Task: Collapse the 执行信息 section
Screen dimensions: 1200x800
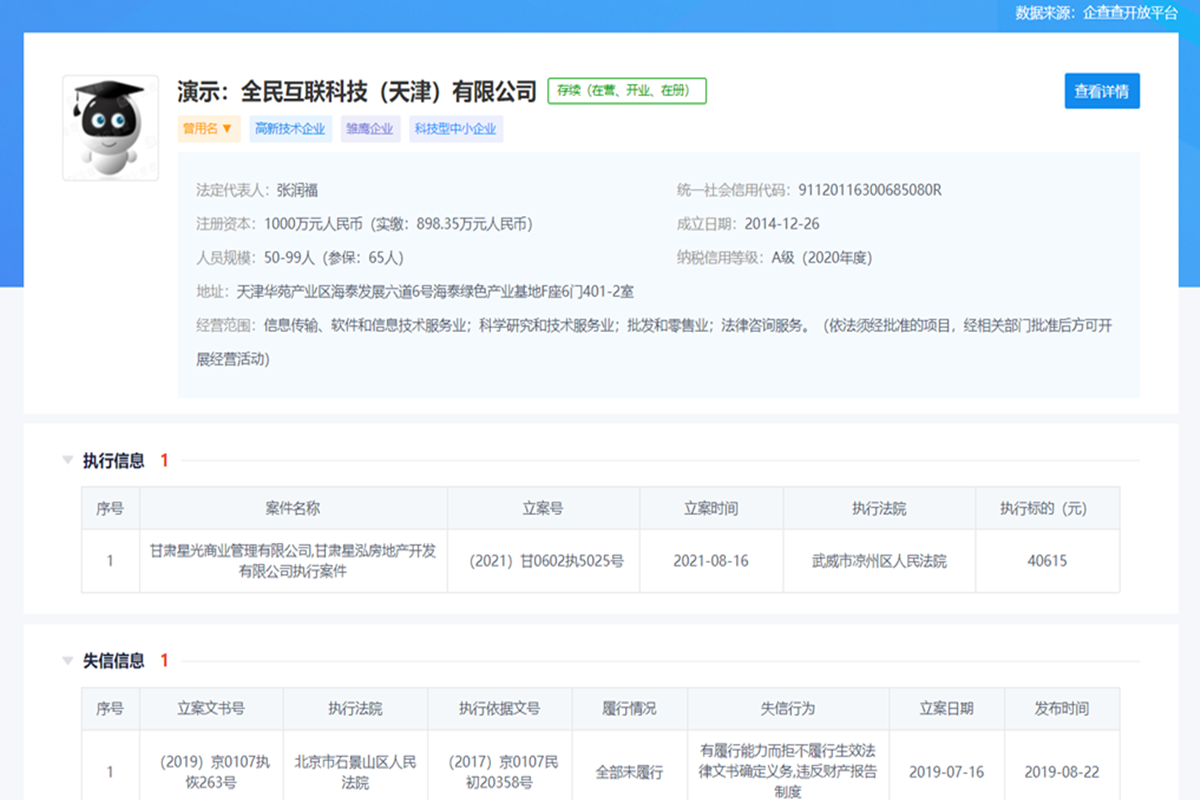Action: [66, 460]
